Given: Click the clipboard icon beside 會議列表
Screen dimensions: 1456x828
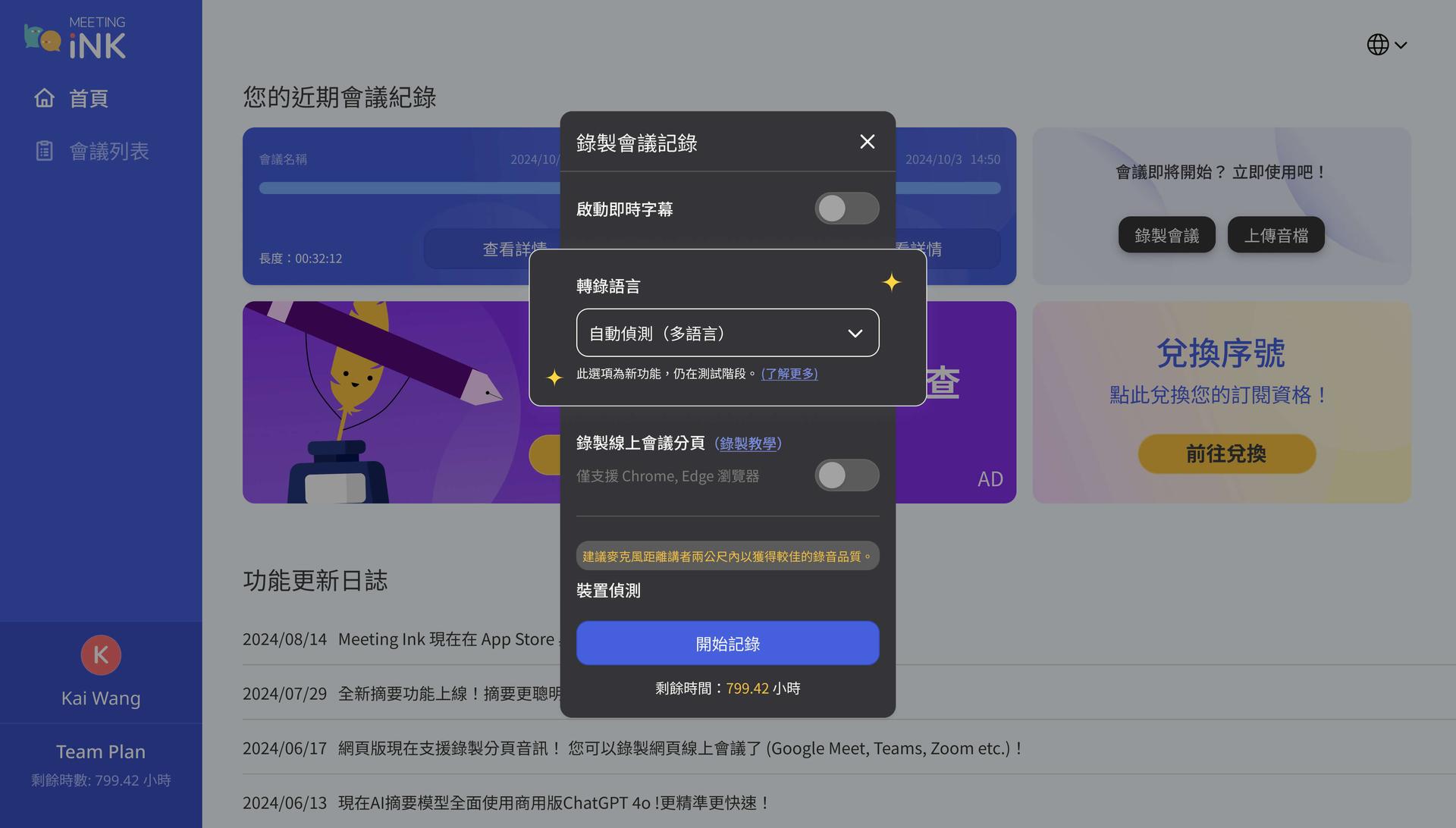Looking at the screenshot, I should click(45, 151).
